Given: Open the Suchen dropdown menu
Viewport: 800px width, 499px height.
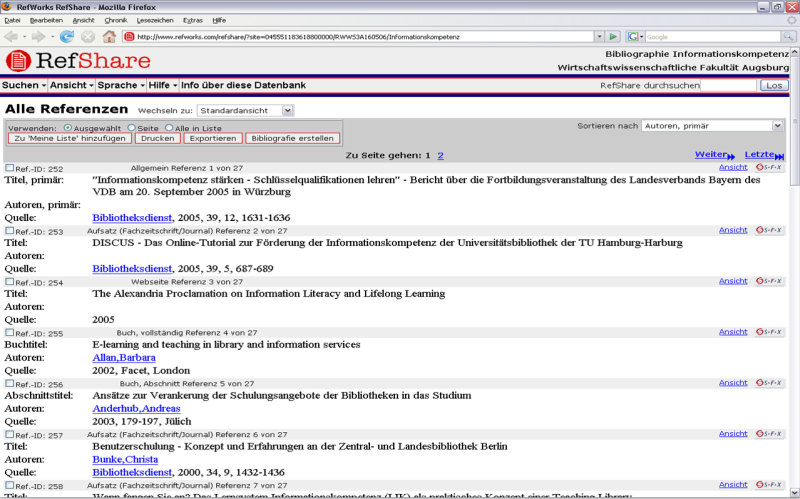Looking at the screenshot, I should 24,85.
